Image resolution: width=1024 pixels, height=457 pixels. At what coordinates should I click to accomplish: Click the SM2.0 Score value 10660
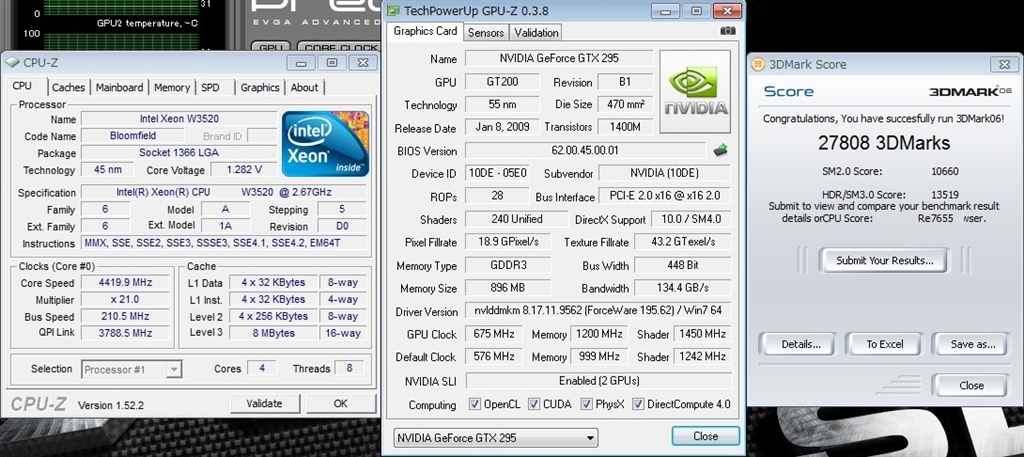[x=945, y=172]
